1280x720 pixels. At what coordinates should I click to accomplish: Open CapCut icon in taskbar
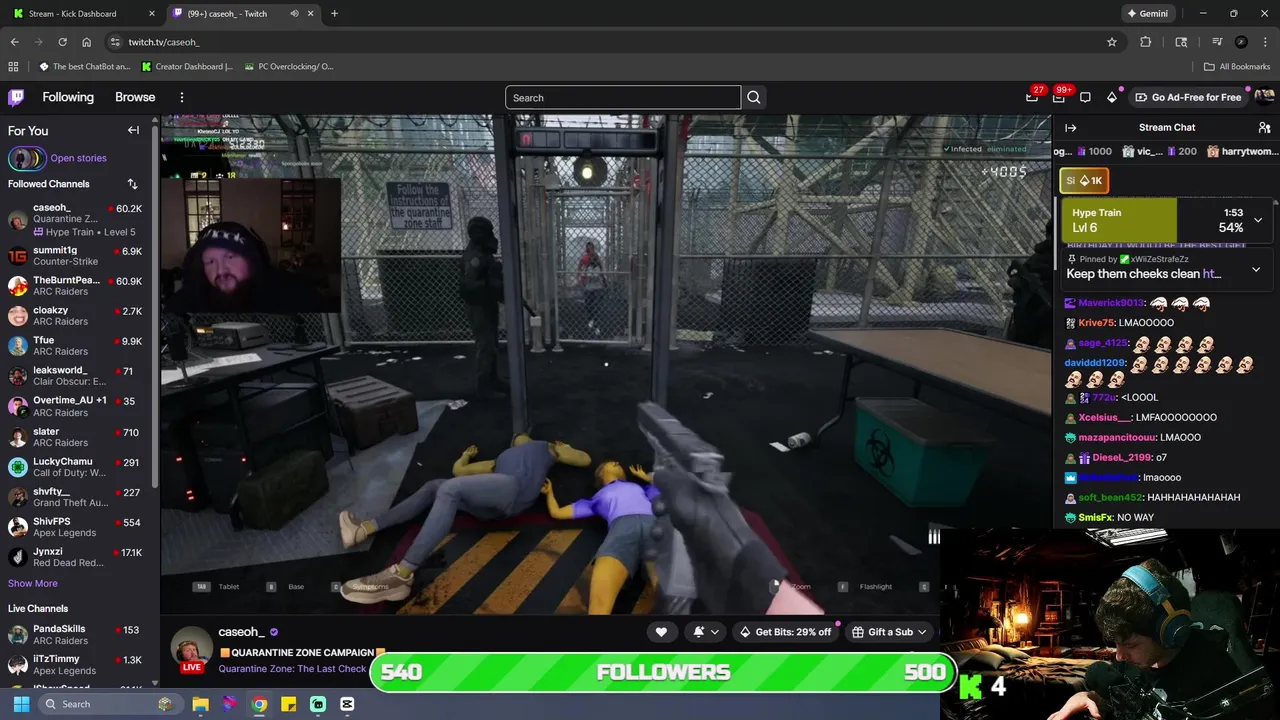tap(347, 704)
